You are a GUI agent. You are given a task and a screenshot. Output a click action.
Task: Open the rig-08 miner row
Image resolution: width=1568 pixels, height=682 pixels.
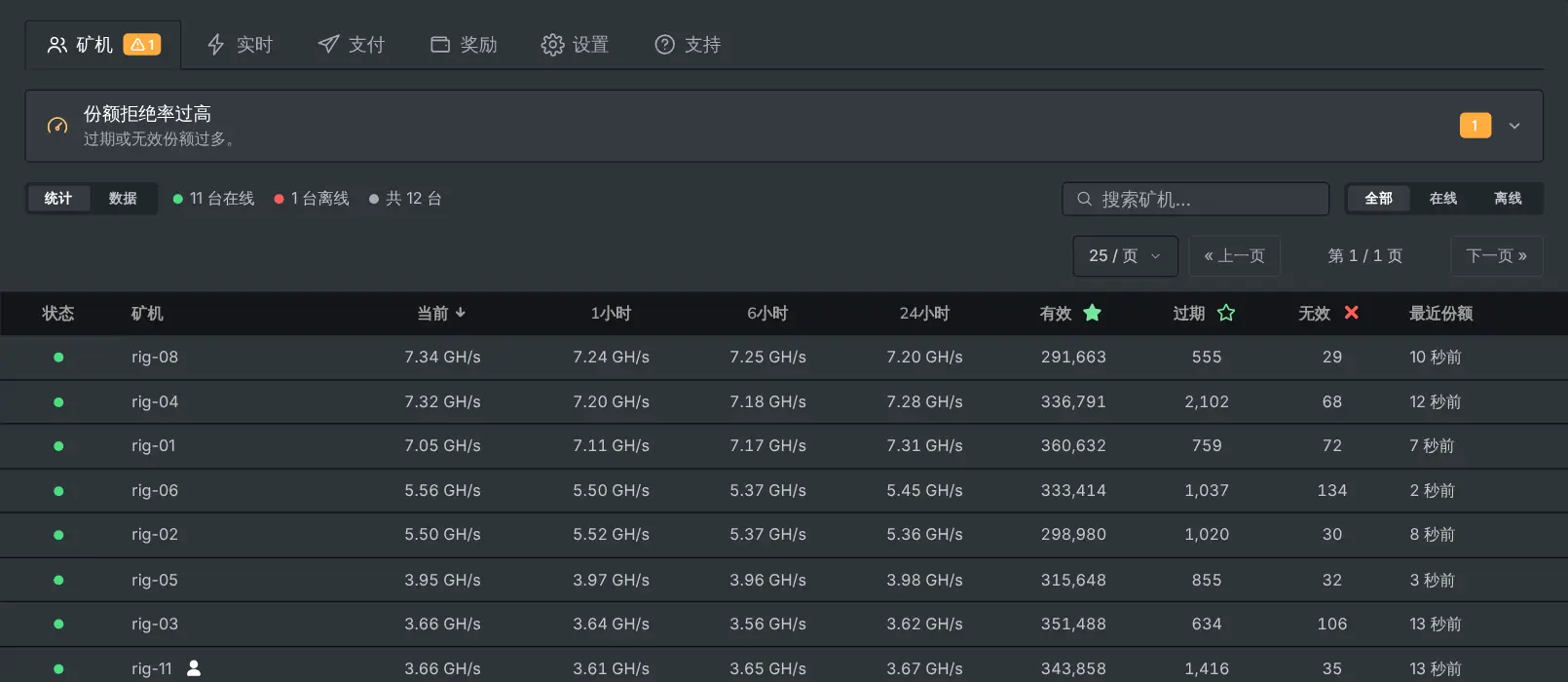pyautogui.click(x=784, y=358)
